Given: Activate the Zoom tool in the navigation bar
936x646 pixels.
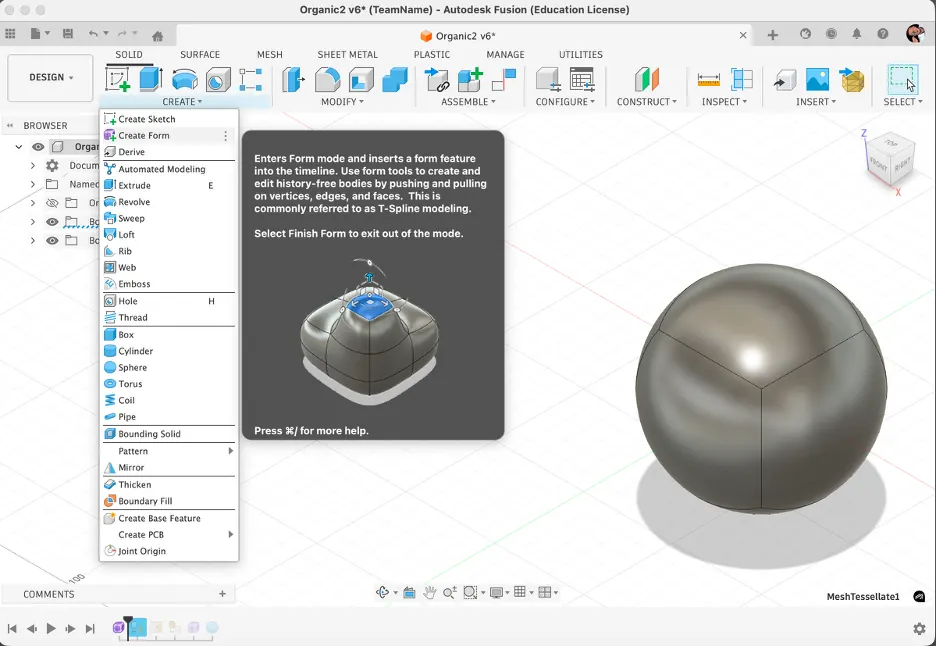Looking at the screenshot, I should click(x=450, y=591).
